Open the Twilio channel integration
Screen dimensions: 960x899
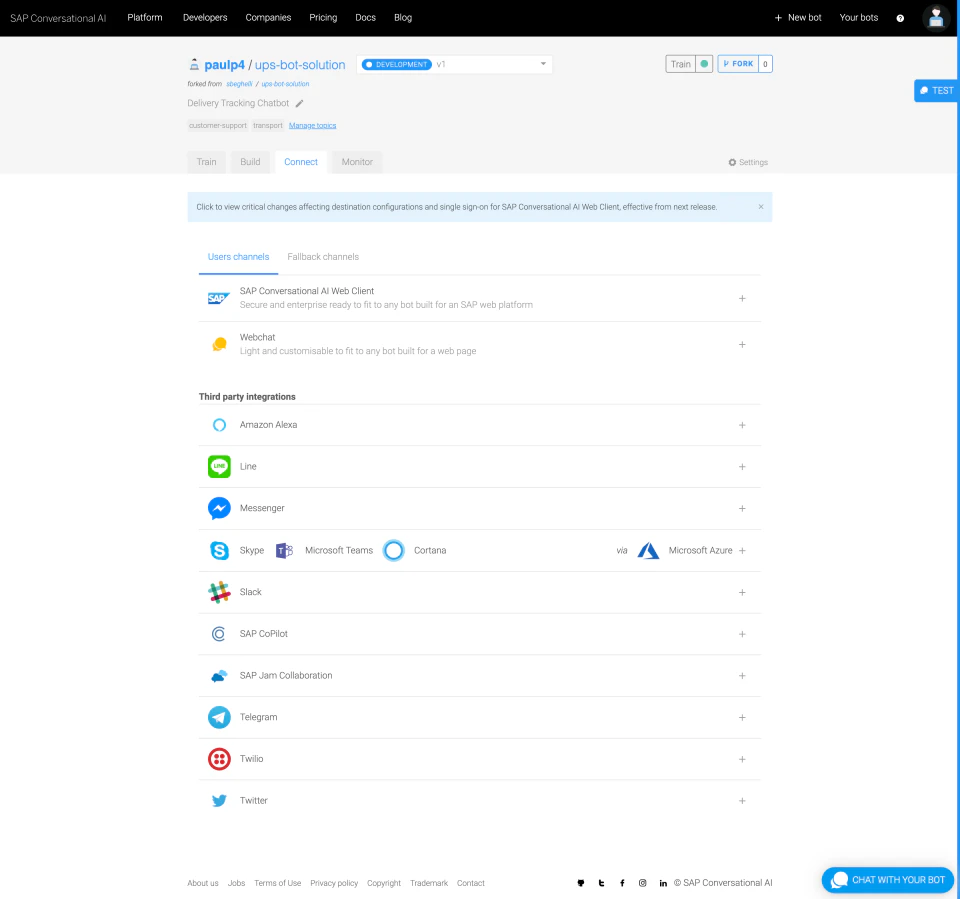coord(220,759)
